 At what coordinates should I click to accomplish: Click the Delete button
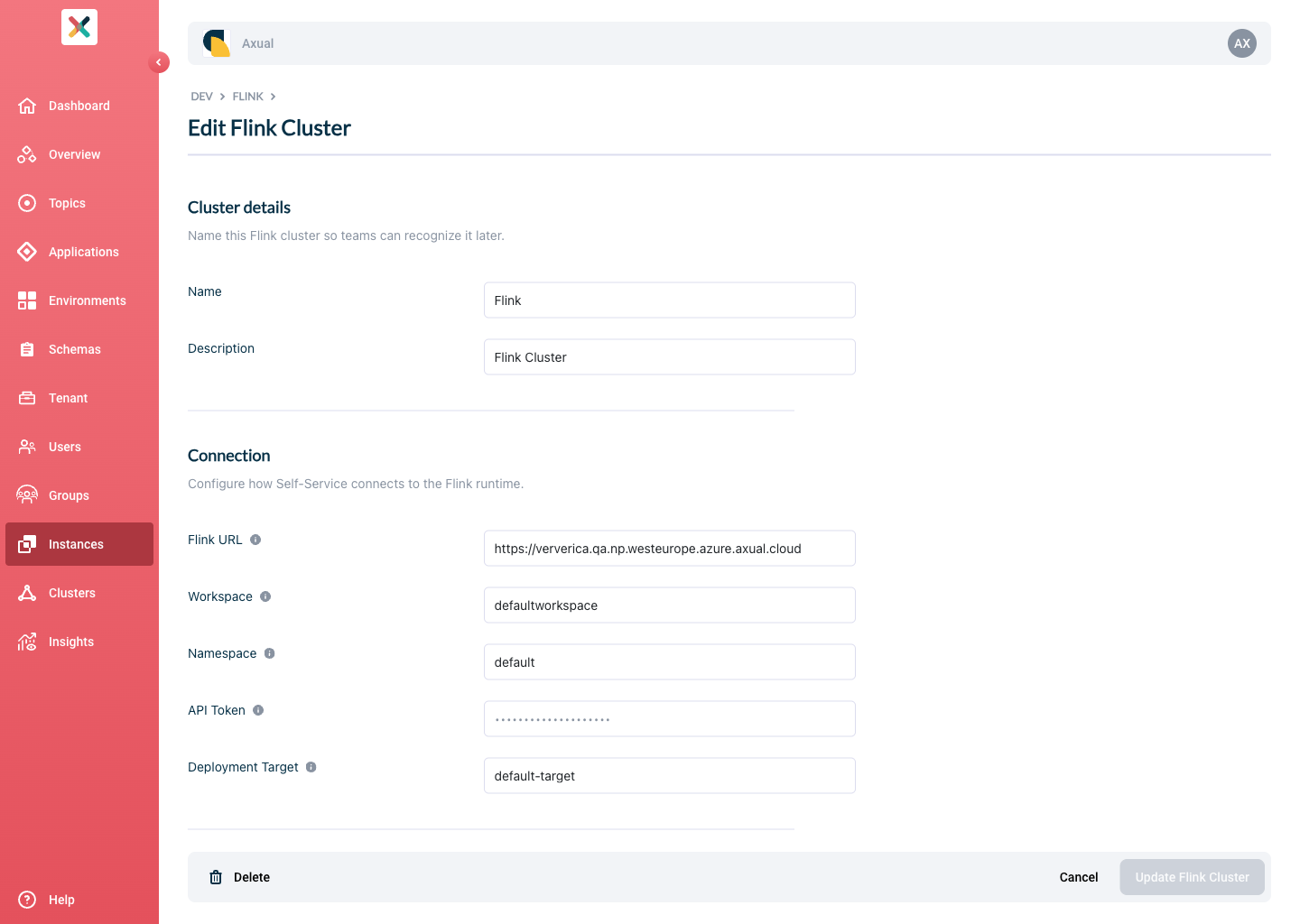(x=239, y=877)
